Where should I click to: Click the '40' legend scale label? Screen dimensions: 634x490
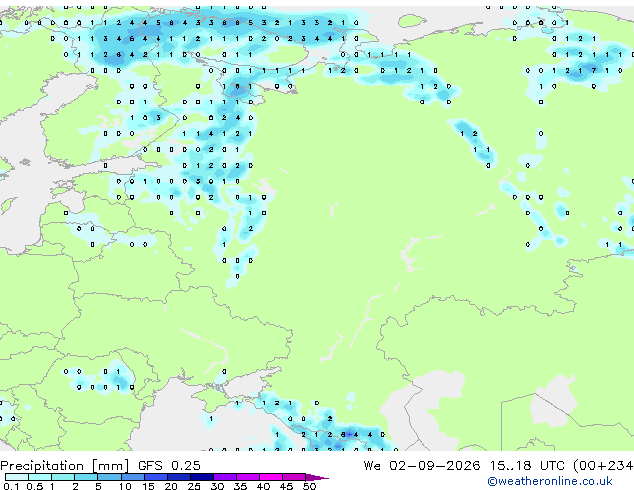[x=263, y=486]
